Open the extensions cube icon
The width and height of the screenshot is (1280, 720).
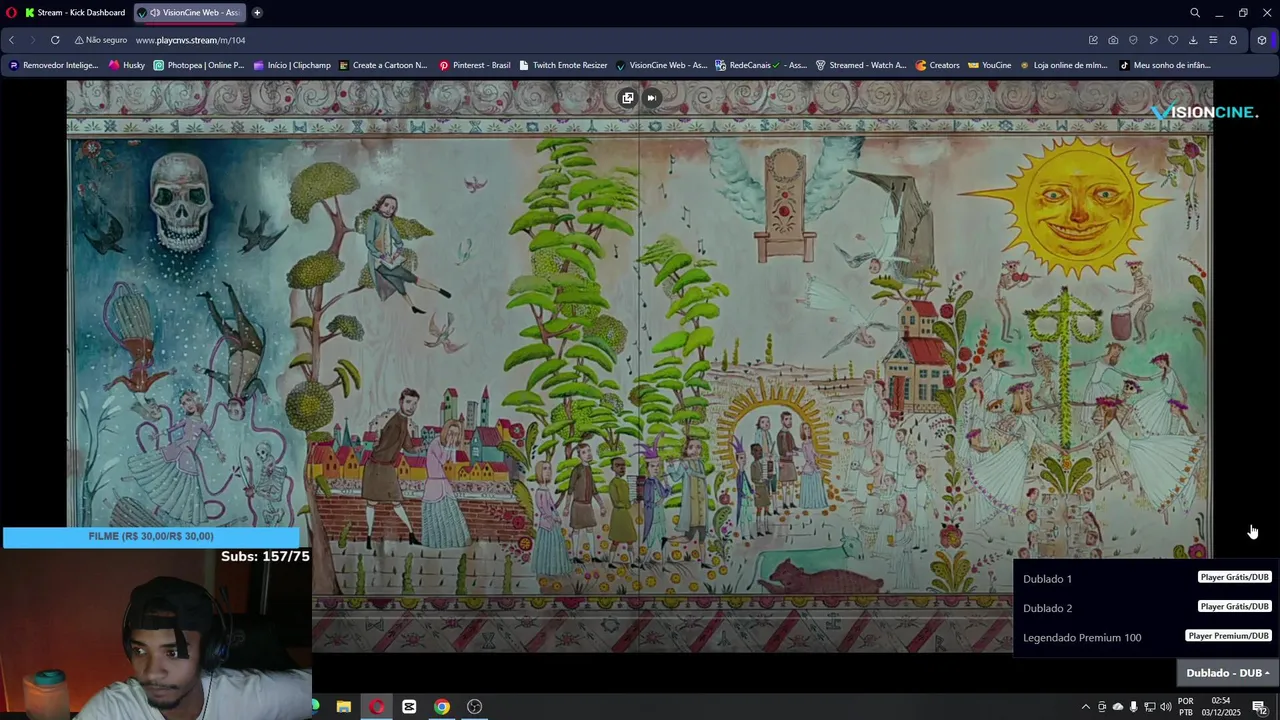coord(1262,40)
